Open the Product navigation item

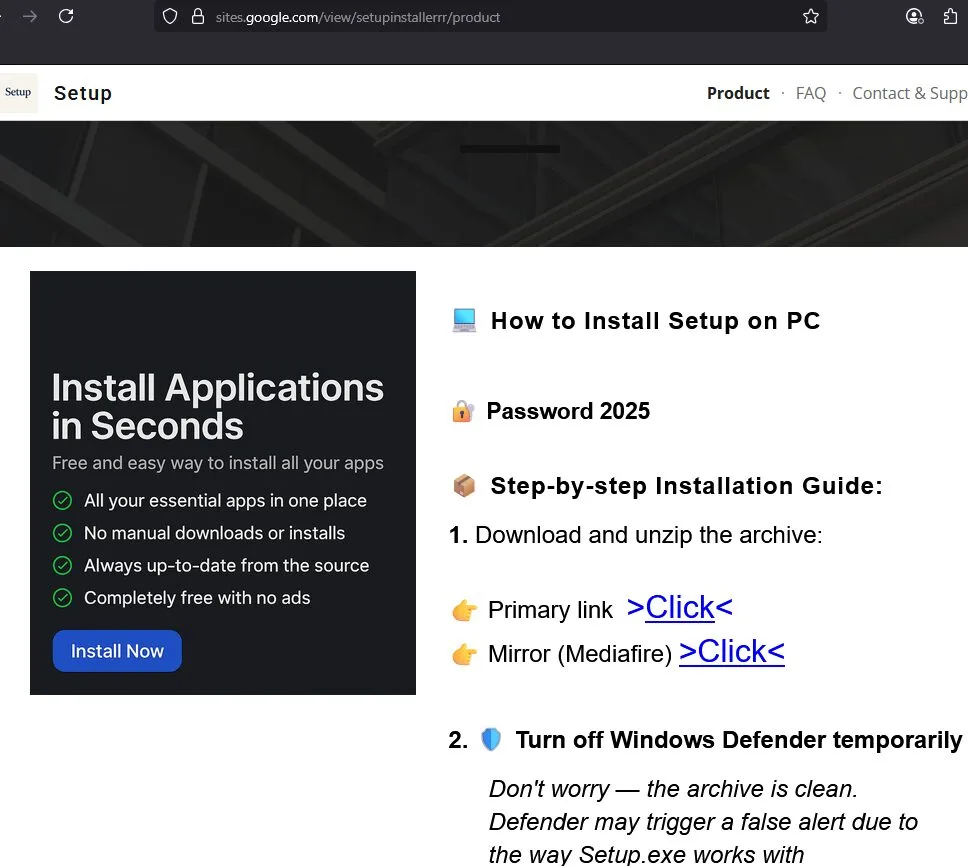click(x=738, y=93)
